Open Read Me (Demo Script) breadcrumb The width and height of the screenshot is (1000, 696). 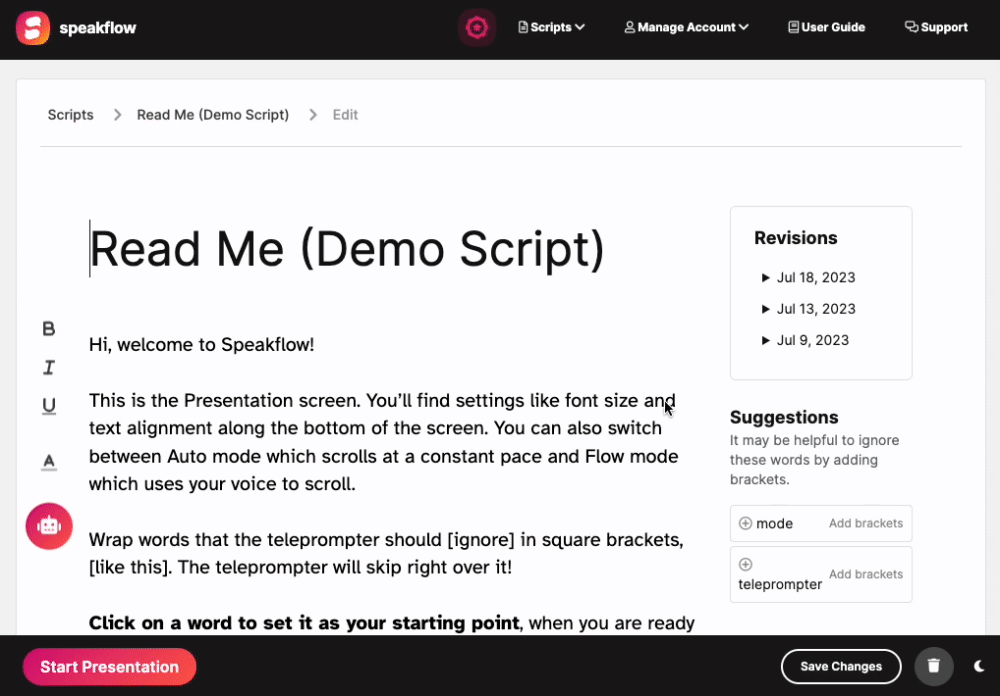pos(213,115)
